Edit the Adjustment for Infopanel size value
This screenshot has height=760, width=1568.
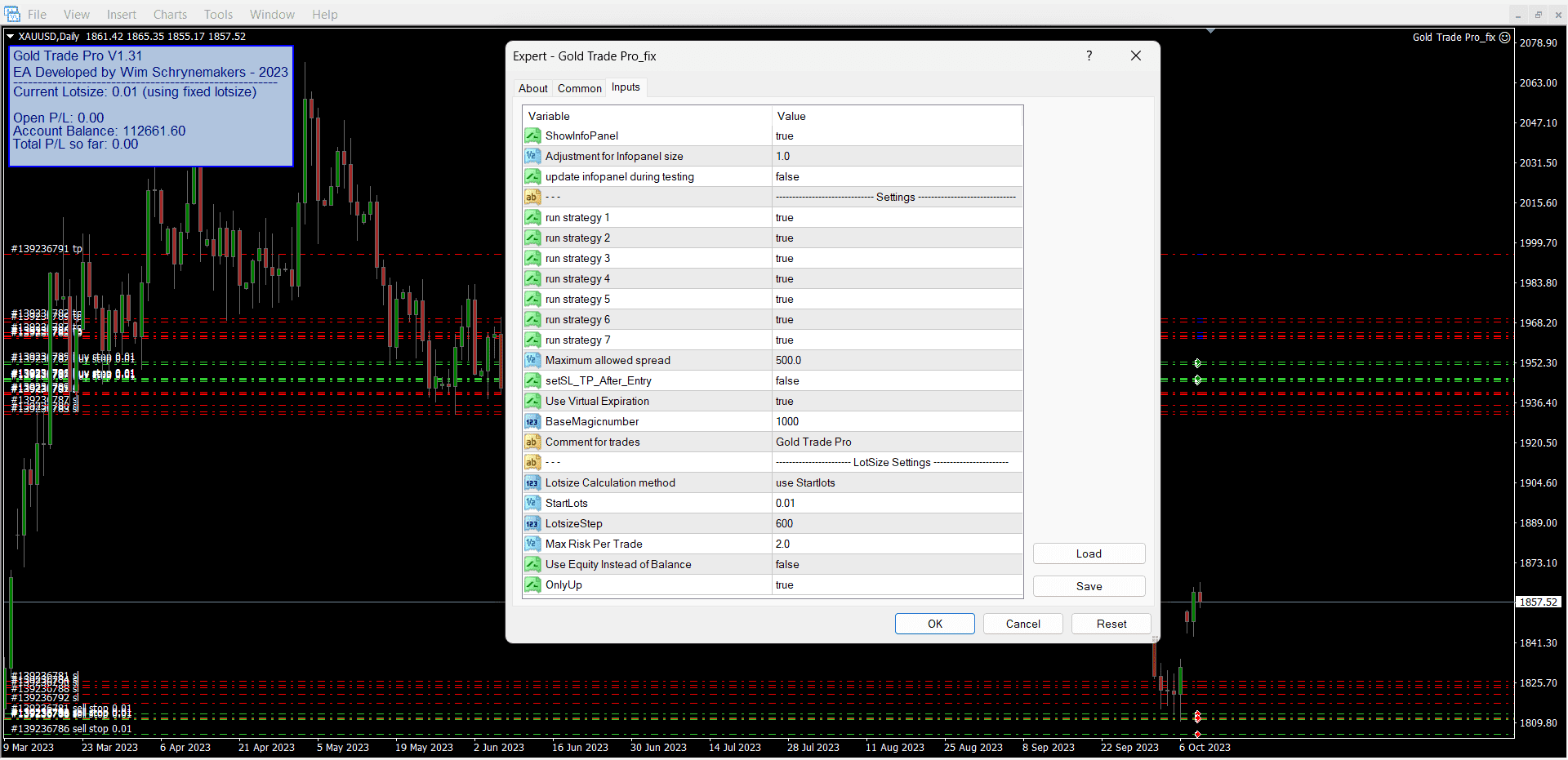(x=895, y=156)
